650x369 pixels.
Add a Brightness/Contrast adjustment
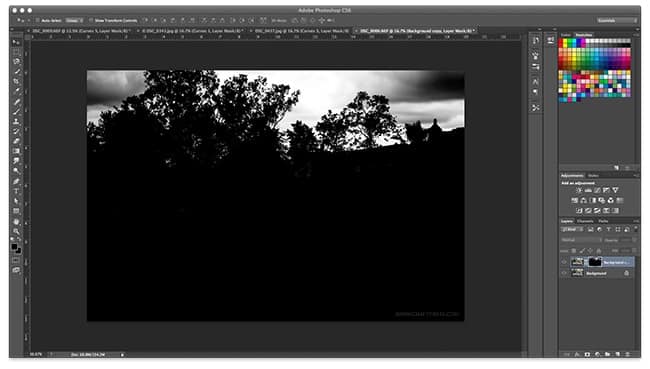click(579, 190)
